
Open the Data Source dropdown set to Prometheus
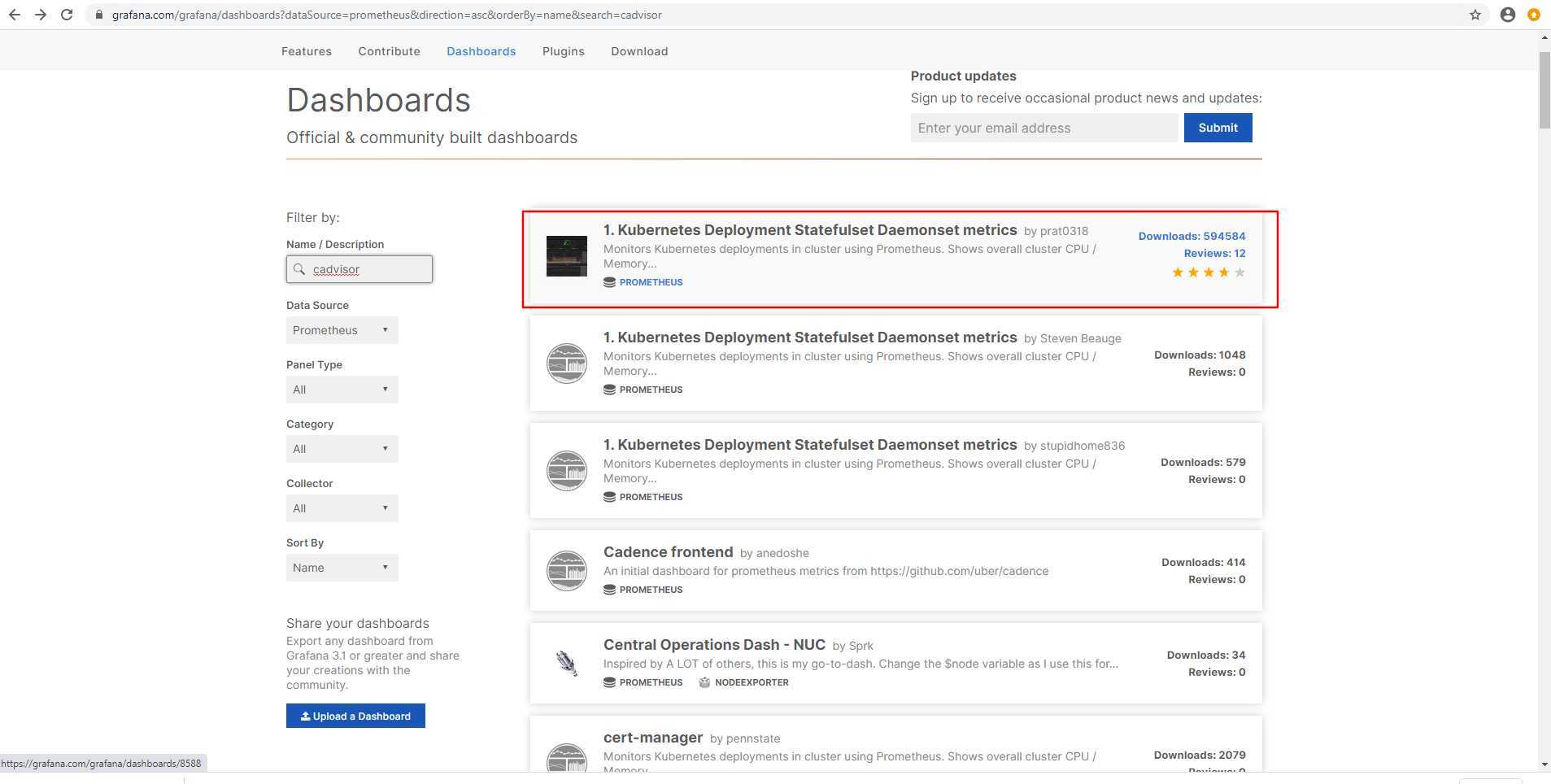coord(342,330)
